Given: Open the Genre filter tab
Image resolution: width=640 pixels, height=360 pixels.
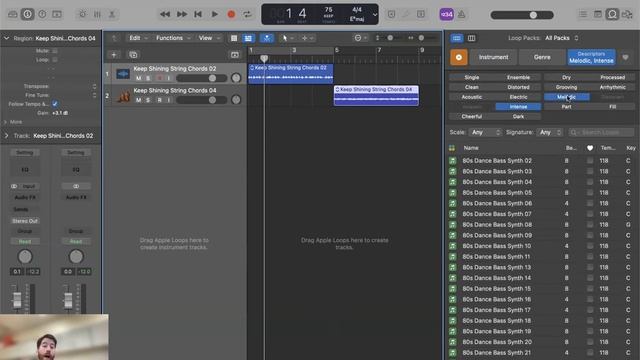Looking at the screenshot, I should pos(542,57).
